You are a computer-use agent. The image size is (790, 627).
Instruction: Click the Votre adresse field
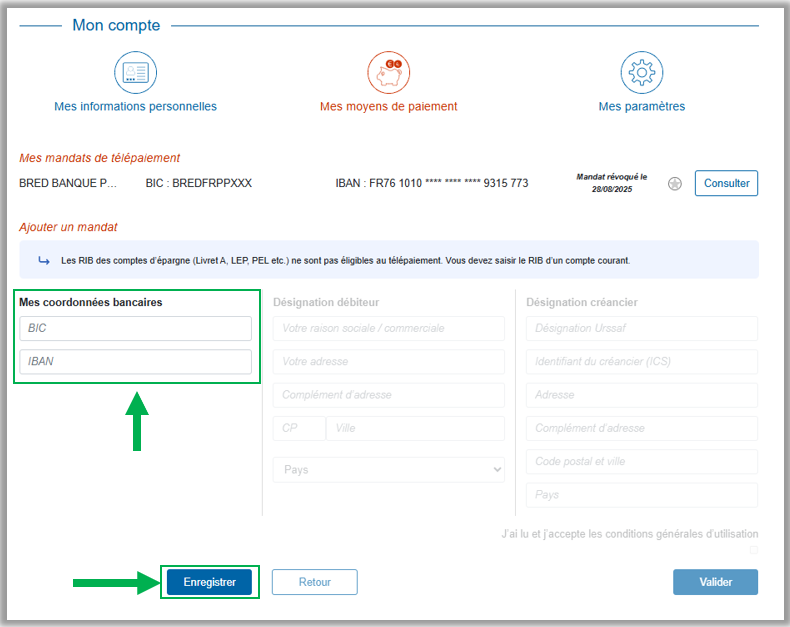(388, 361)
